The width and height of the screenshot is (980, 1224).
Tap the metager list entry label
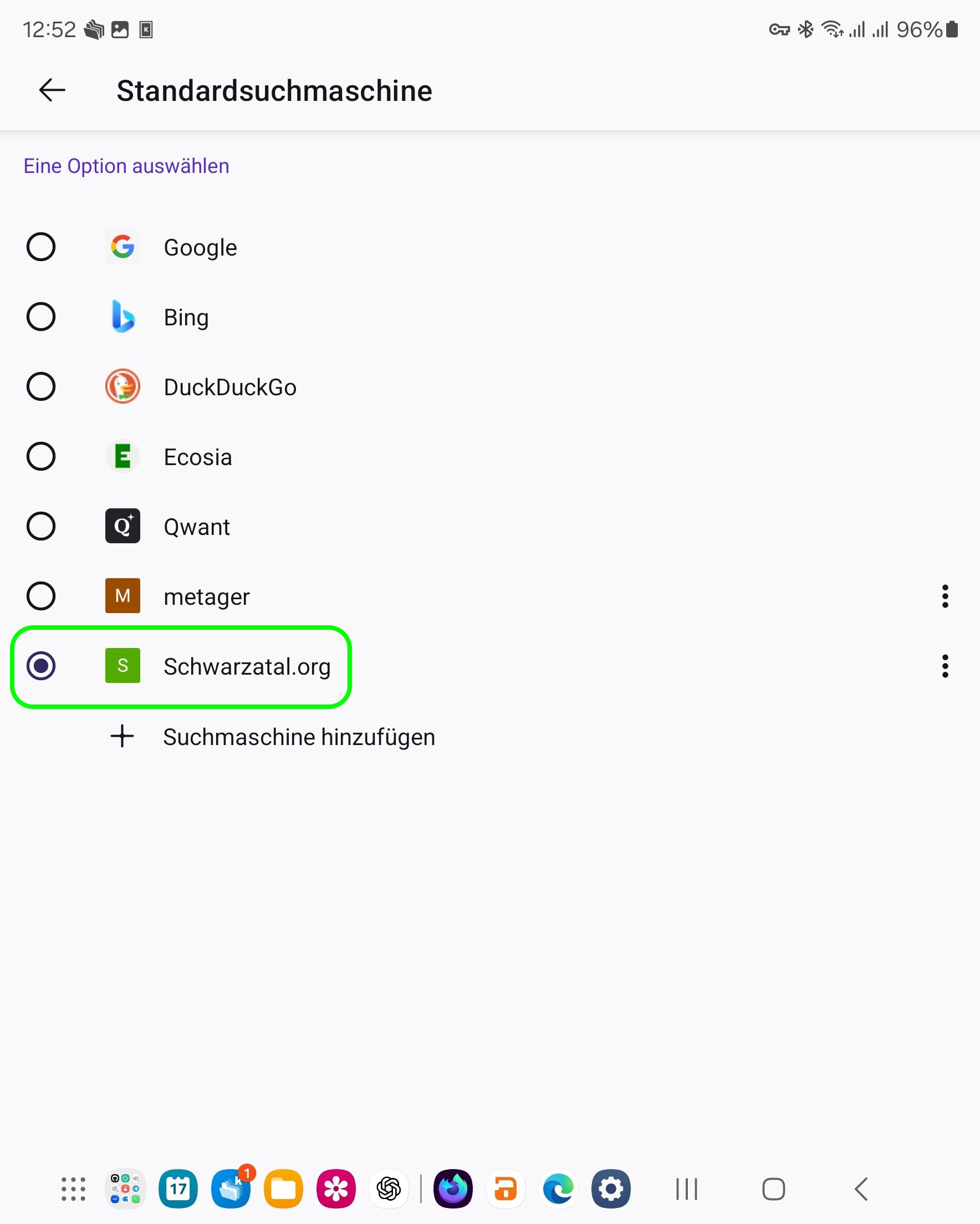tap(207, 596)
